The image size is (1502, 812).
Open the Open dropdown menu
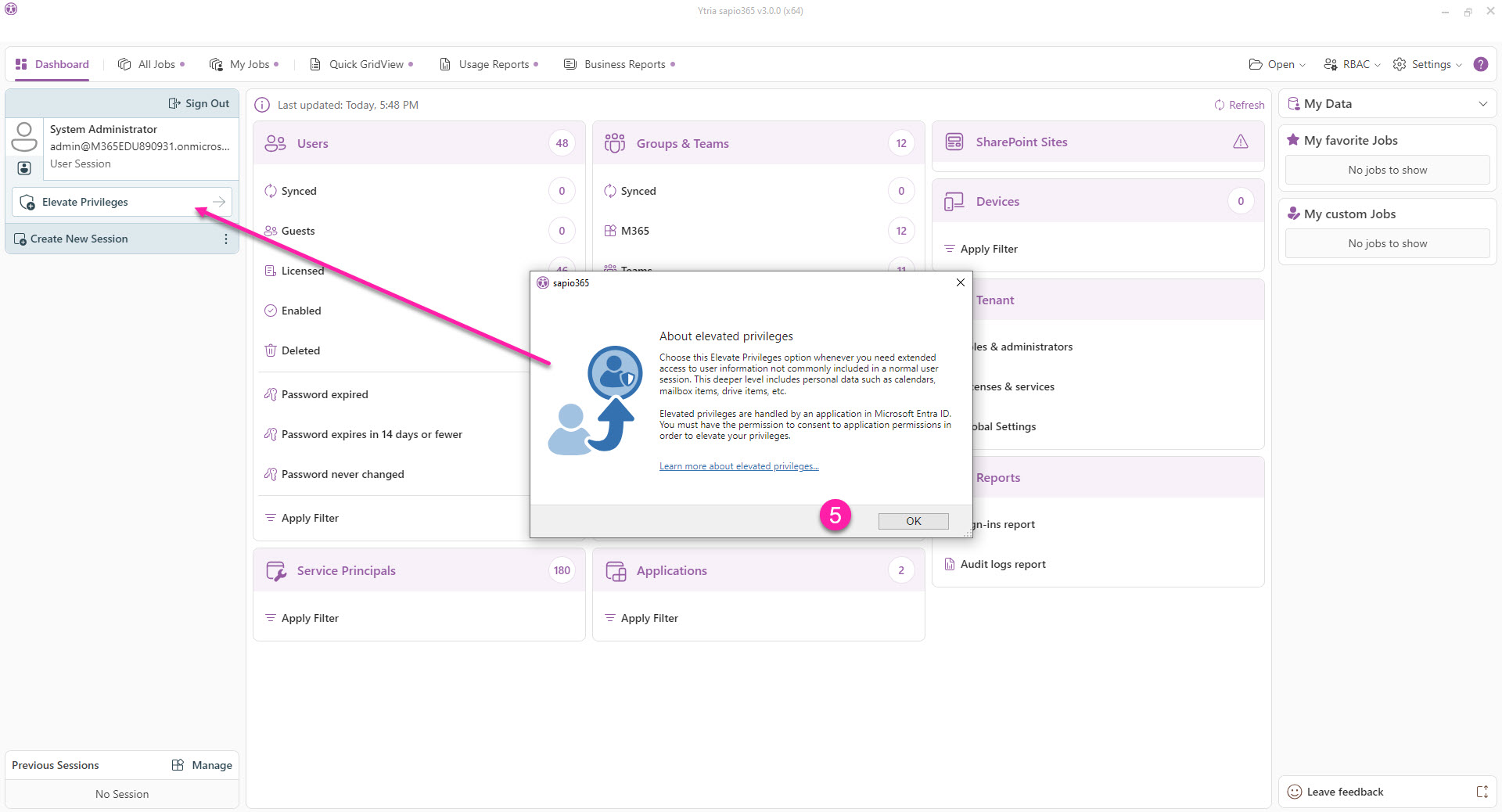tap(1277, 64)
